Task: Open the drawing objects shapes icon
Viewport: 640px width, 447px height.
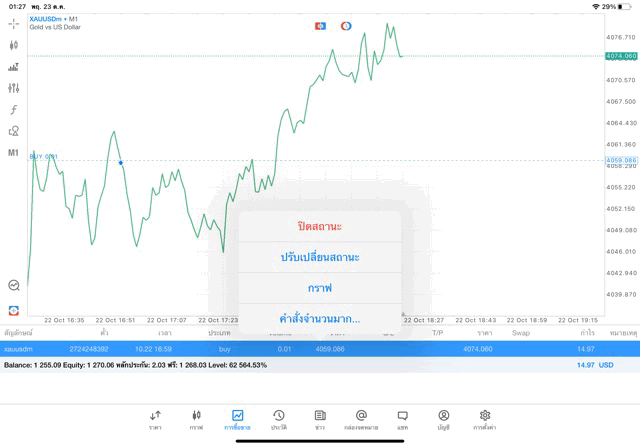Action: [x=13, y=131]
